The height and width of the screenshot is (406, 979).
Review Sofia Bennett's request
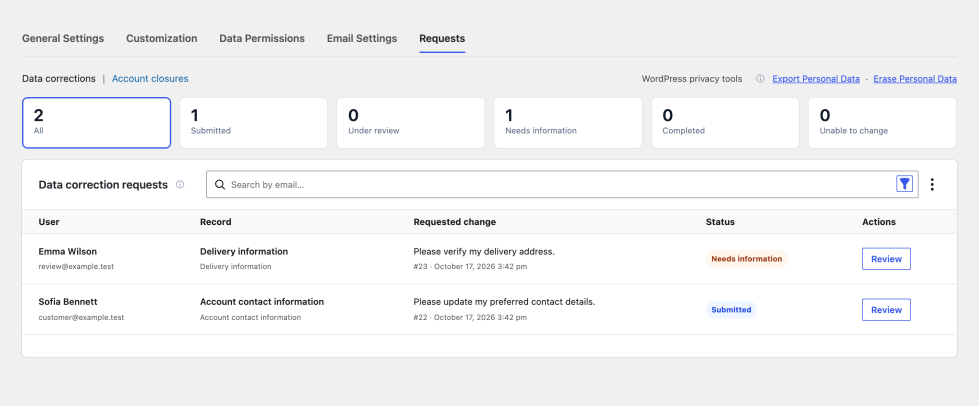coord(886,310)
